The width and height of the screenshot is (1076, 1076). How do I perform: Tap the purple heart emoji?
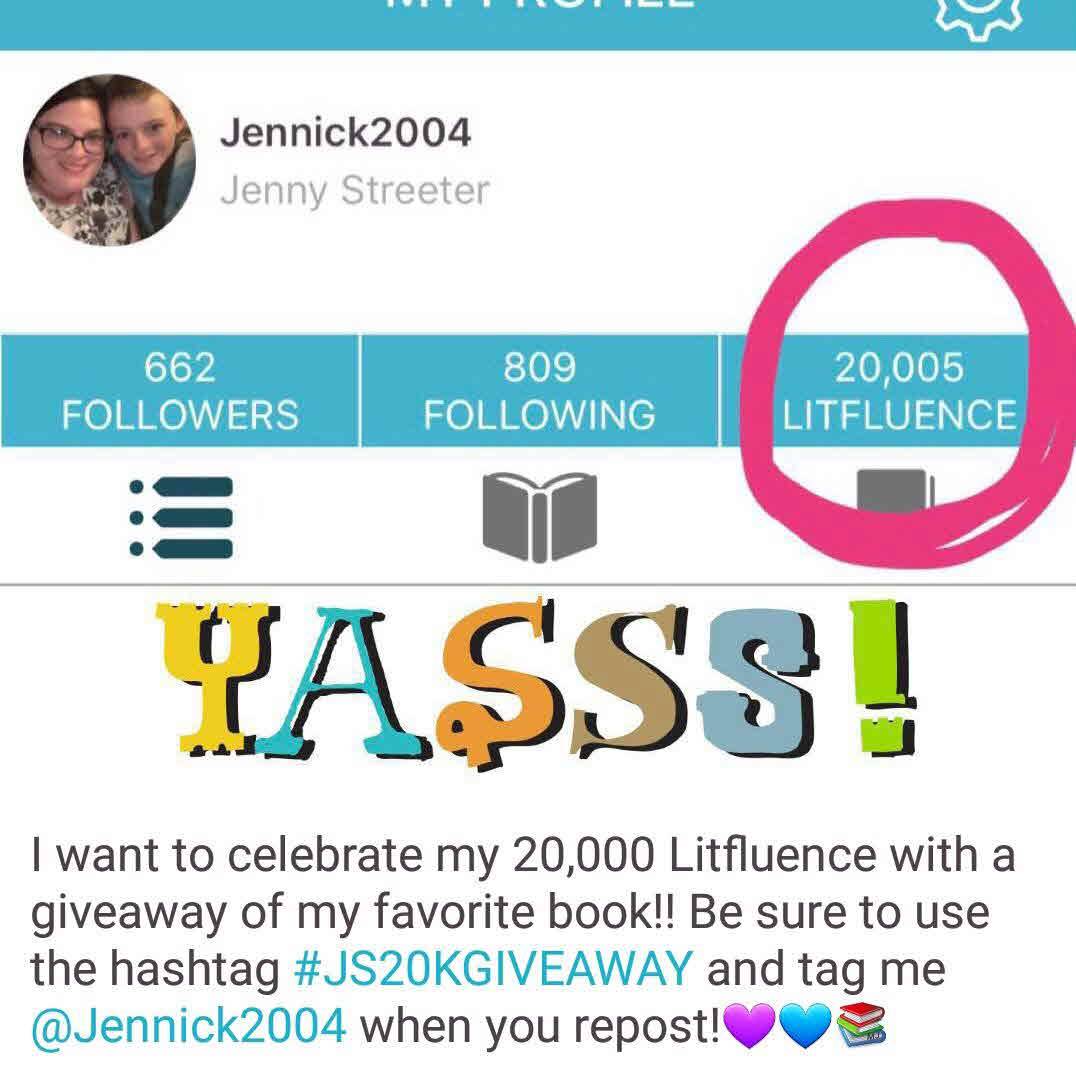click(751, 1025)
